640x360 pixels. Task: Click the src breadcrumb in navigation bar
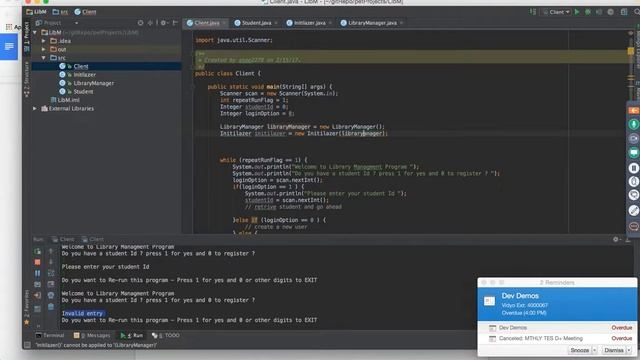point(61,12)
